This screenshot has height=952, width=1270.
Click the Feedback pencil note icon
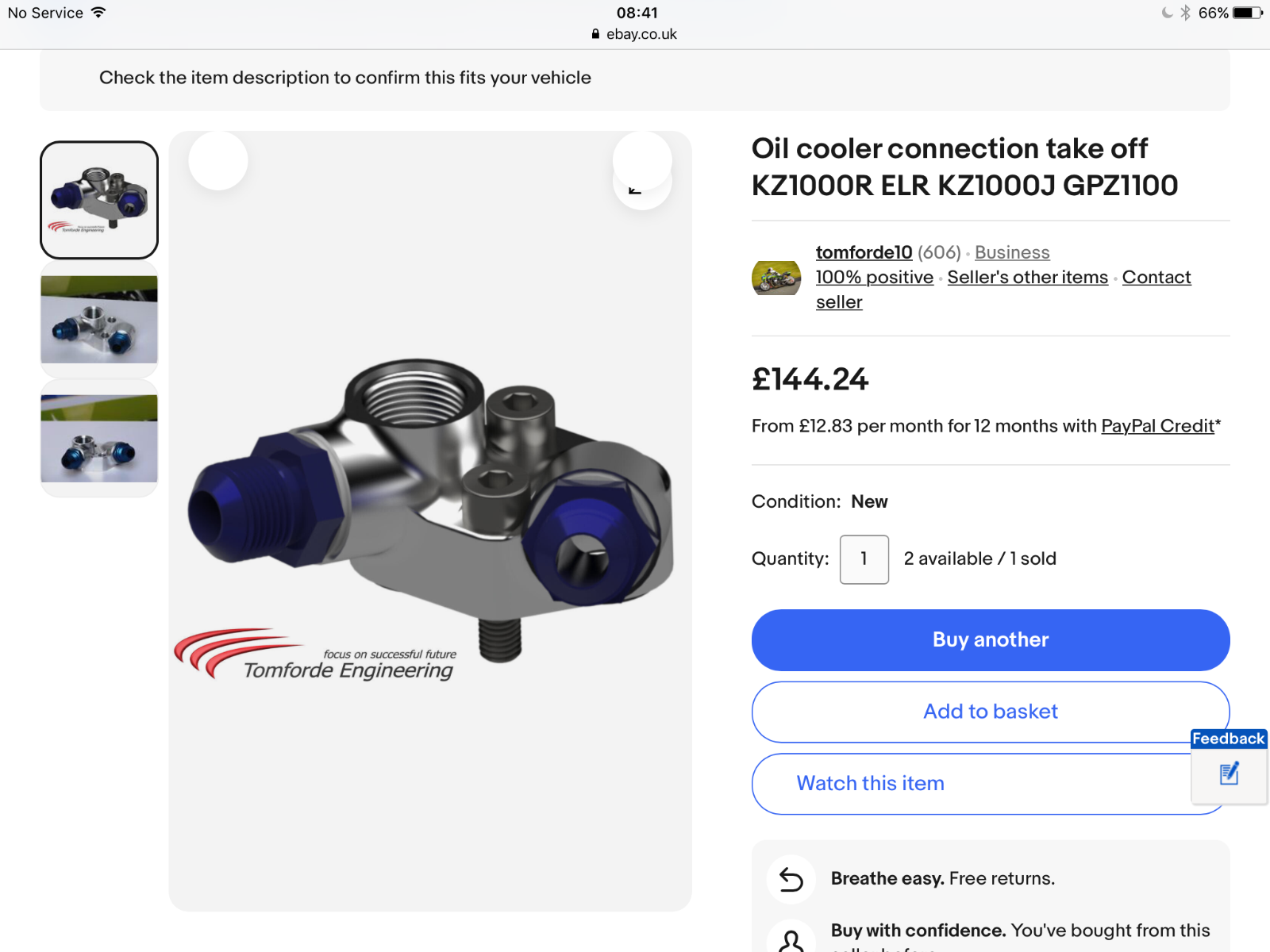coord(1229,773)
